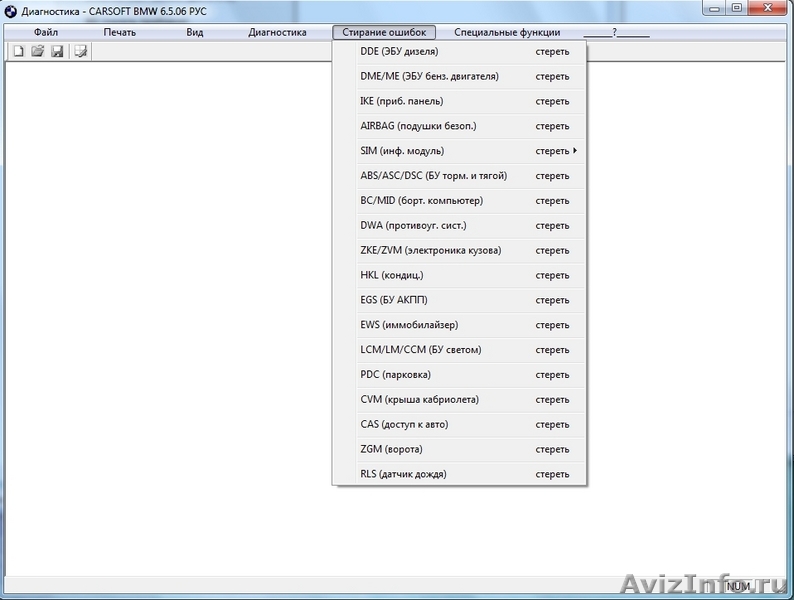Open the question mark help menu

[x=616, y=32]
